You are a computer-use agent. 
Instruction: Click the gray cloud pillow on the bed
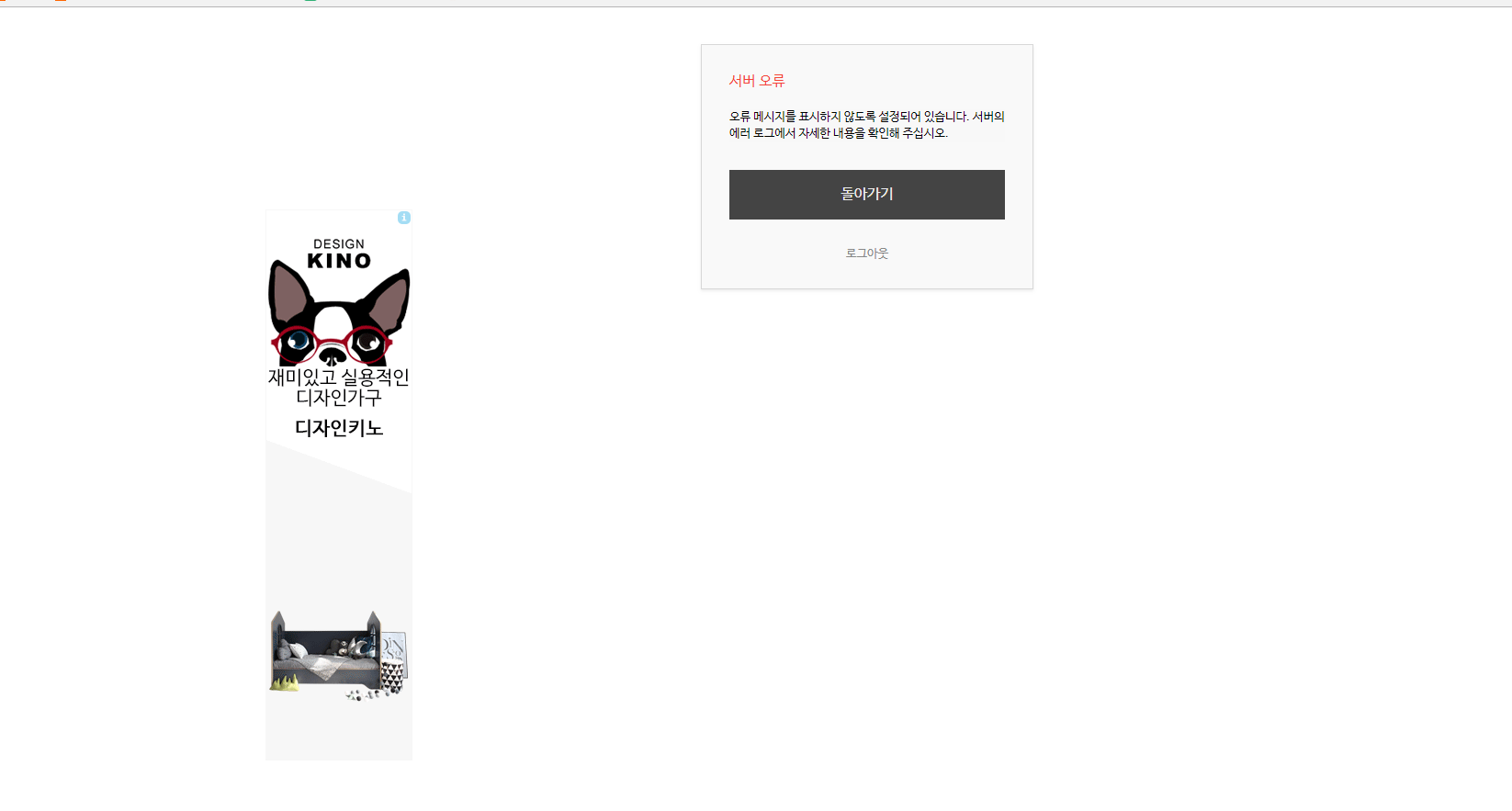click(283, 649)
